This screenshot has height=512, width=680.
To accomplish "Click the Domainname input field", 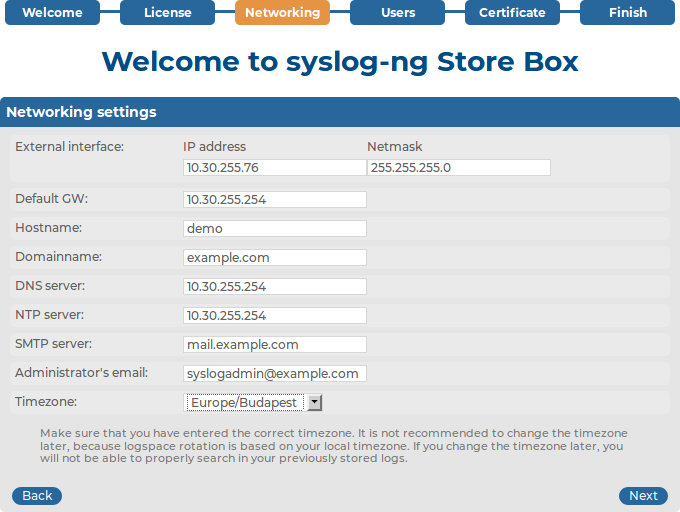I will click(x=275, y=258).
